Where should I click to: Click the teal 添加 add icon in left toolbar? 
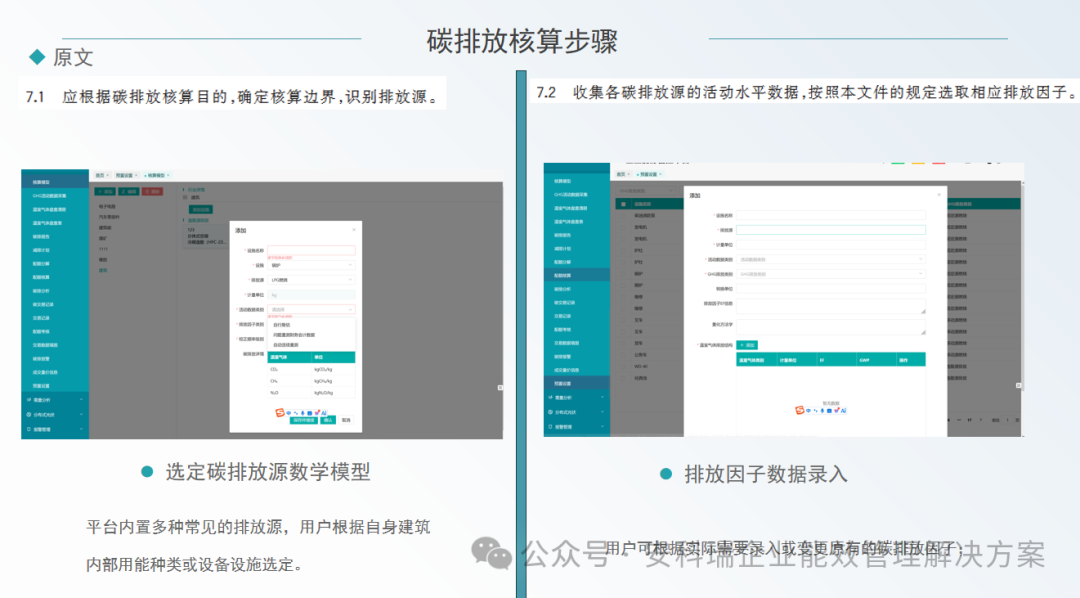tap(104, 191)
